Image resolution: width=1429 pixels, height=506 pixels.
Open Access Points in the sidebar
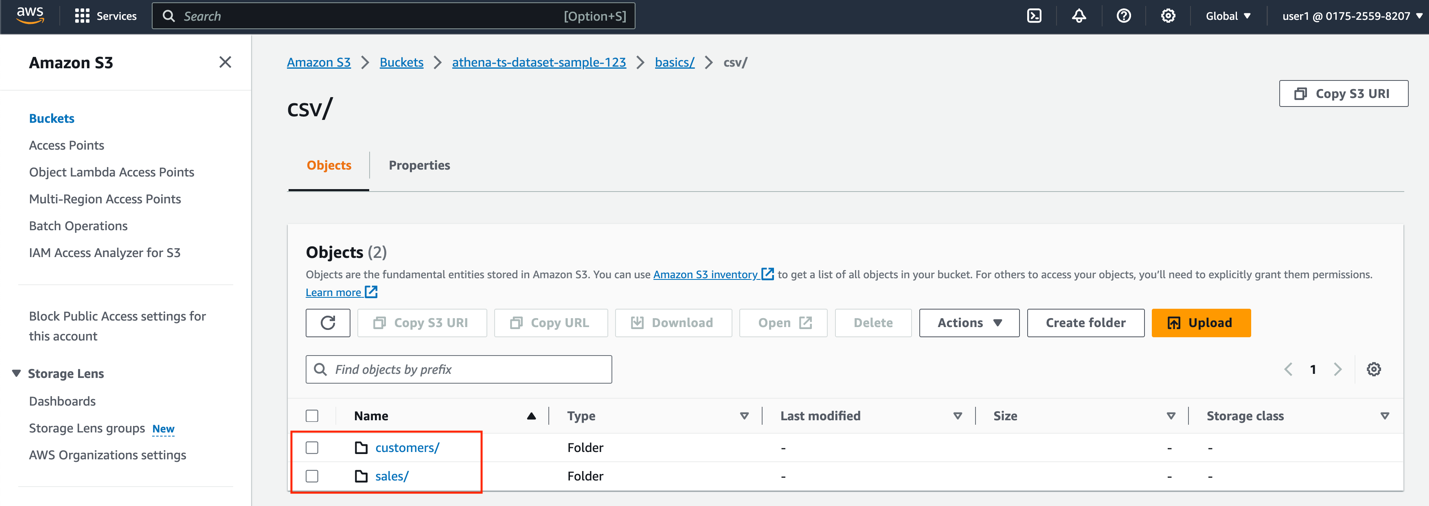[x=67, y=145]
